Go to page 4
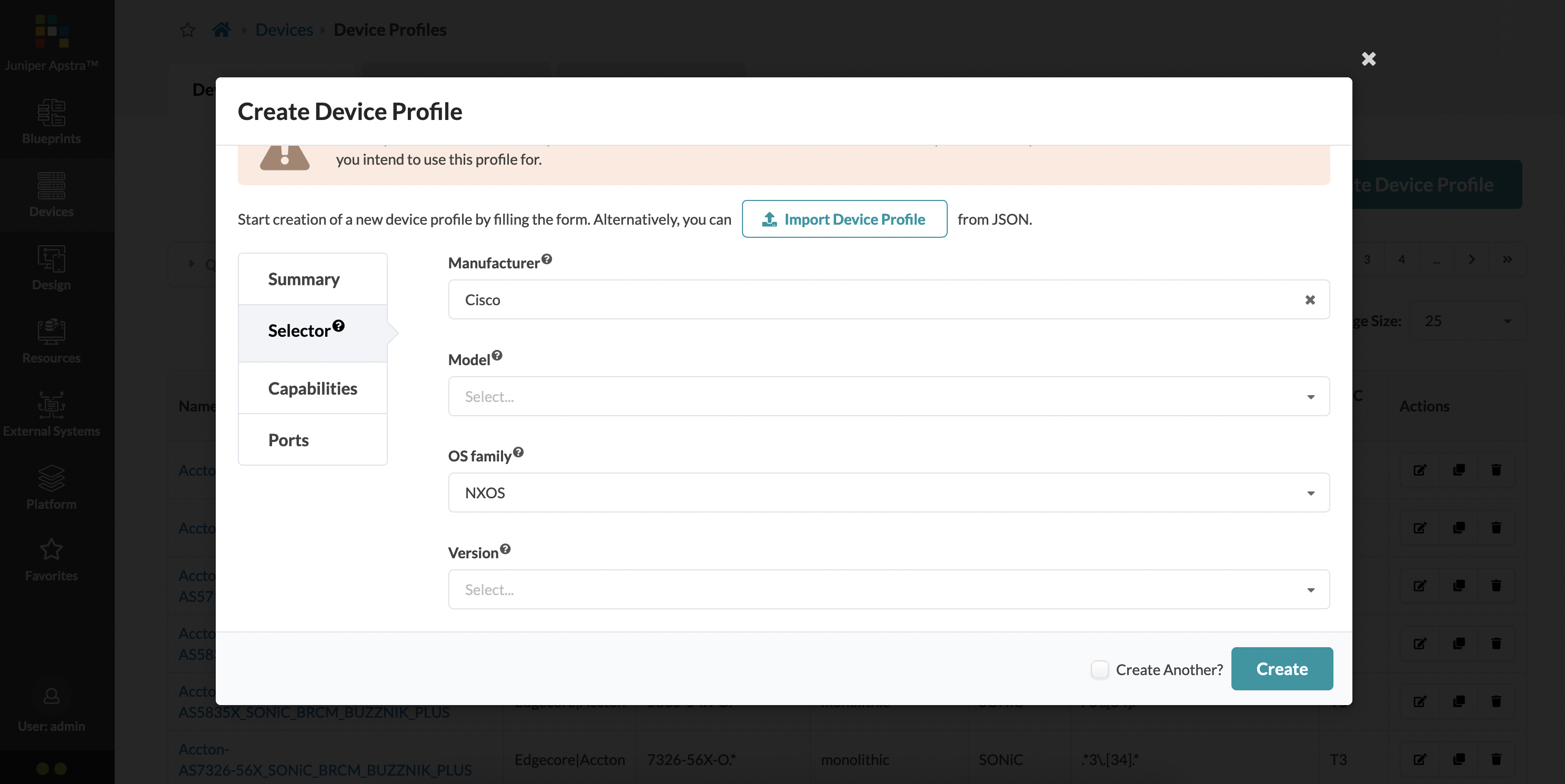Screen dimensions: 1565x784 (x=1401, y=259)
